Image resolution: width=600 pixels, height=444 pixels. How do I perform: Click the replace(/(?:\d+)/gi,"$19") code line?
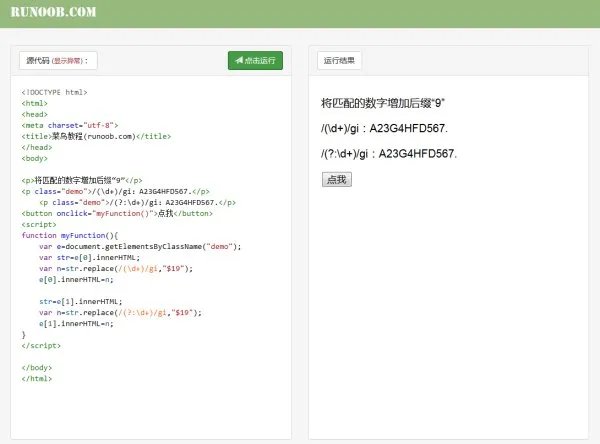[x=120, y=313]
